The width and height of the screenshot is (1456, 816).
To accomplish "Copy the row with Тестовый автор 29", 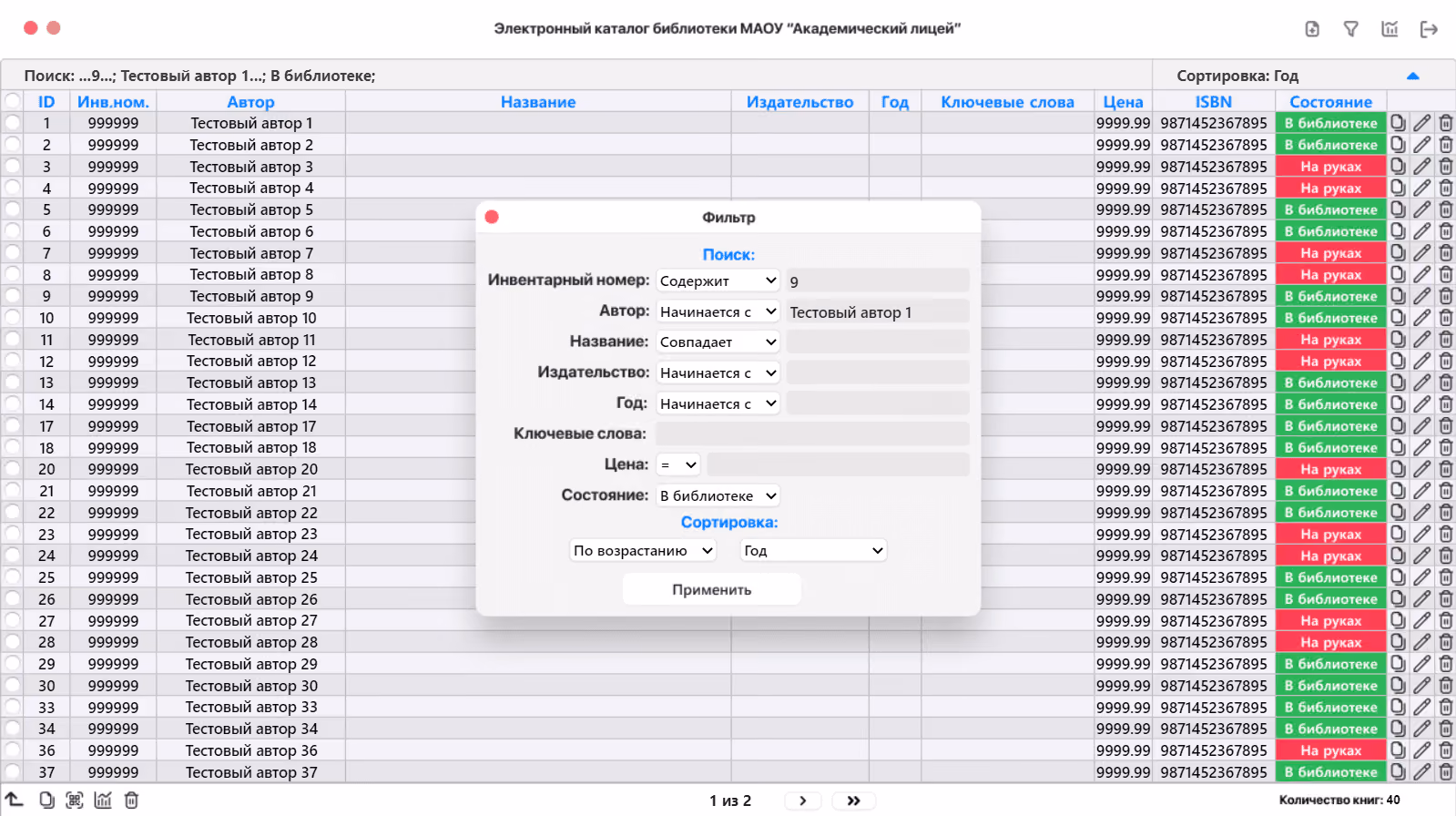I will pos(1398,664).
